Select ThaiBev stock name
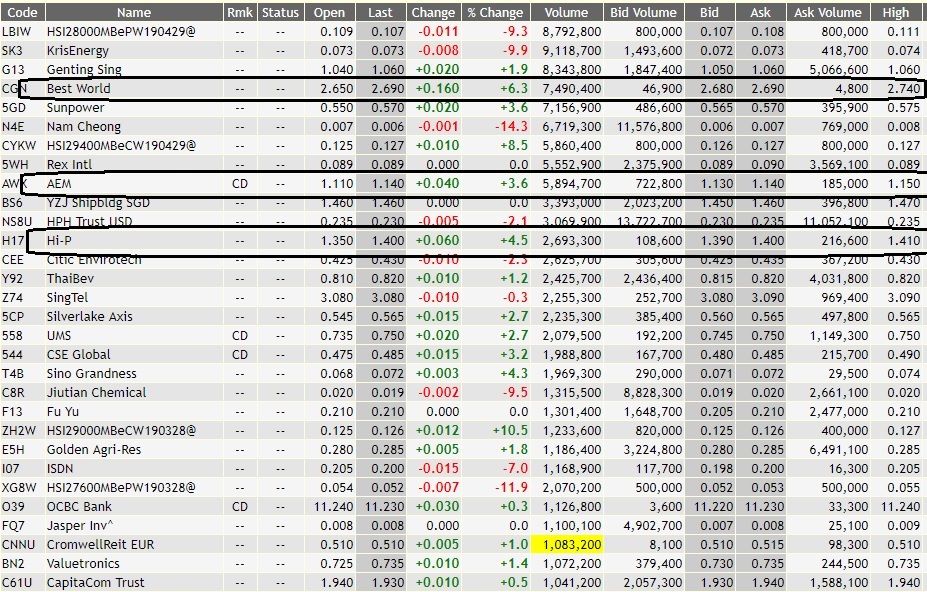This screenshot has height=592, width=927. pos(70,279)
